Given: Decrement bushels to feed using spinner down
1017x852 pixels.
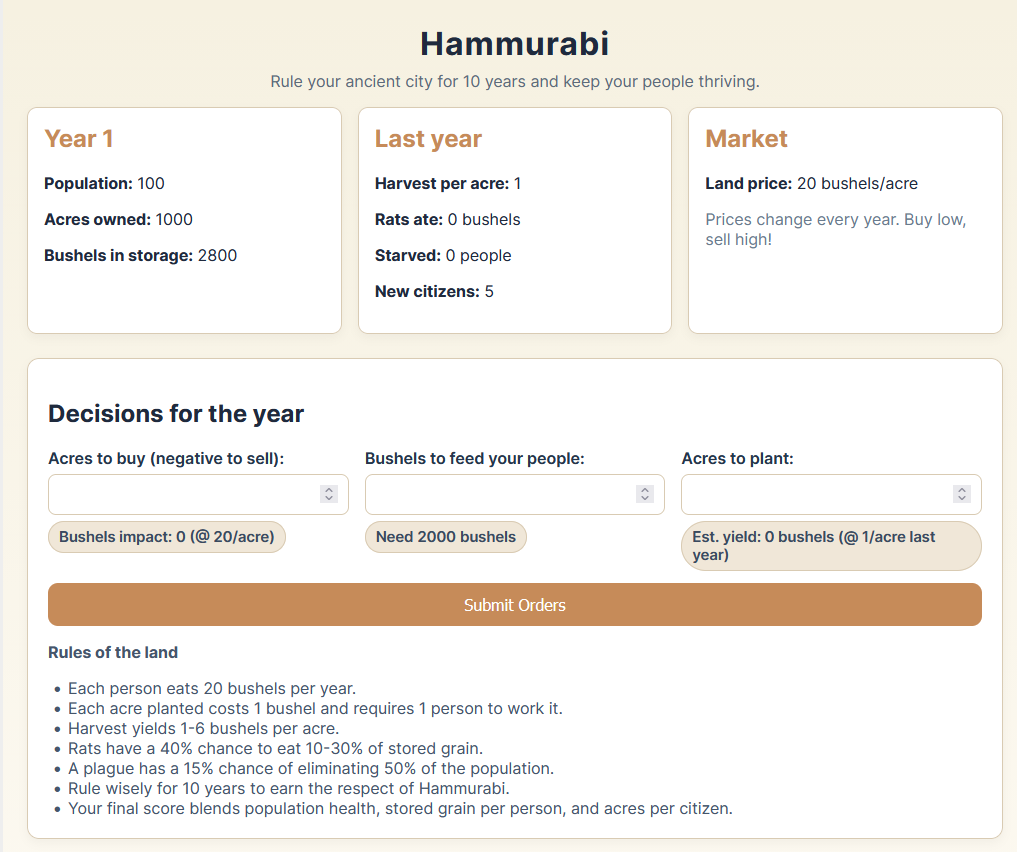Looking at the screenshot, I should (x=645, y=498).
